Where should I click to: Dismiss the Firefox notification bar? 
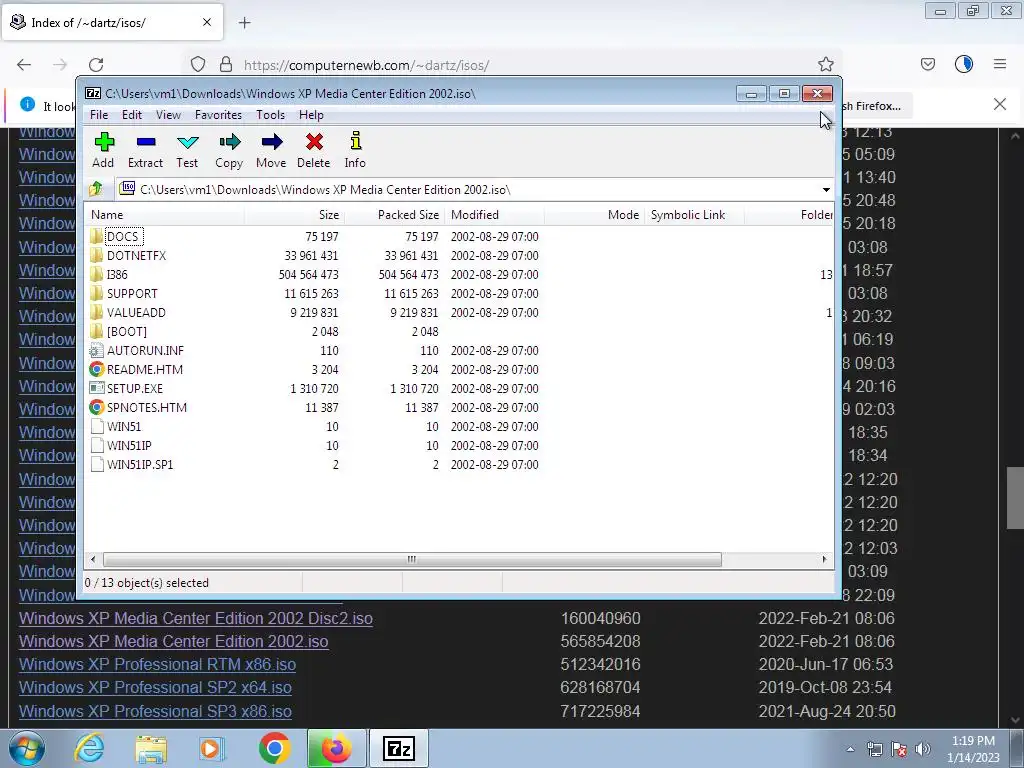click(1000, 104)
